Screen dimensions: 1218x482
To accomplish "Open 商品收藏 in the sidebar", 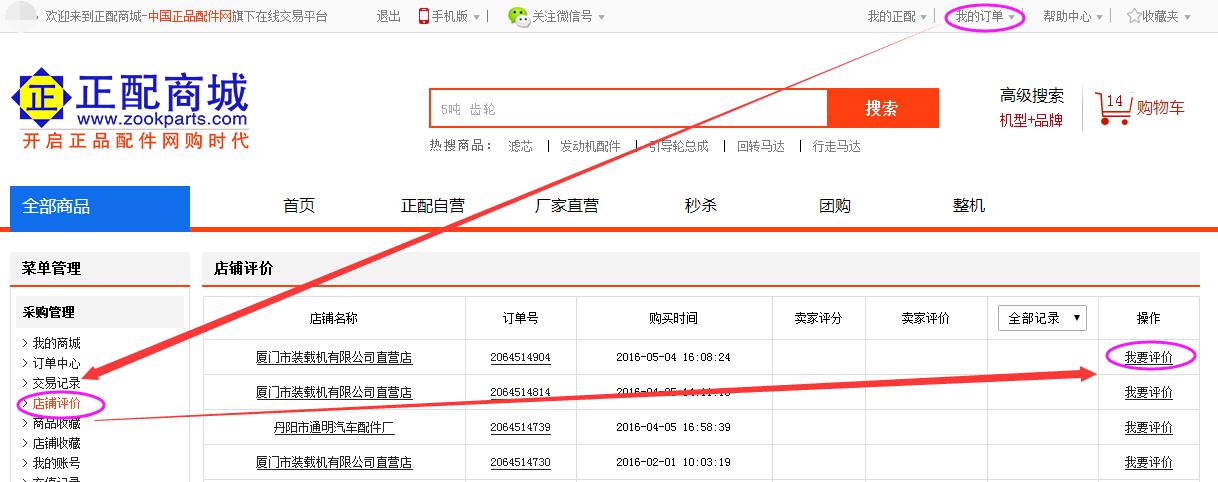I will 57,423.
